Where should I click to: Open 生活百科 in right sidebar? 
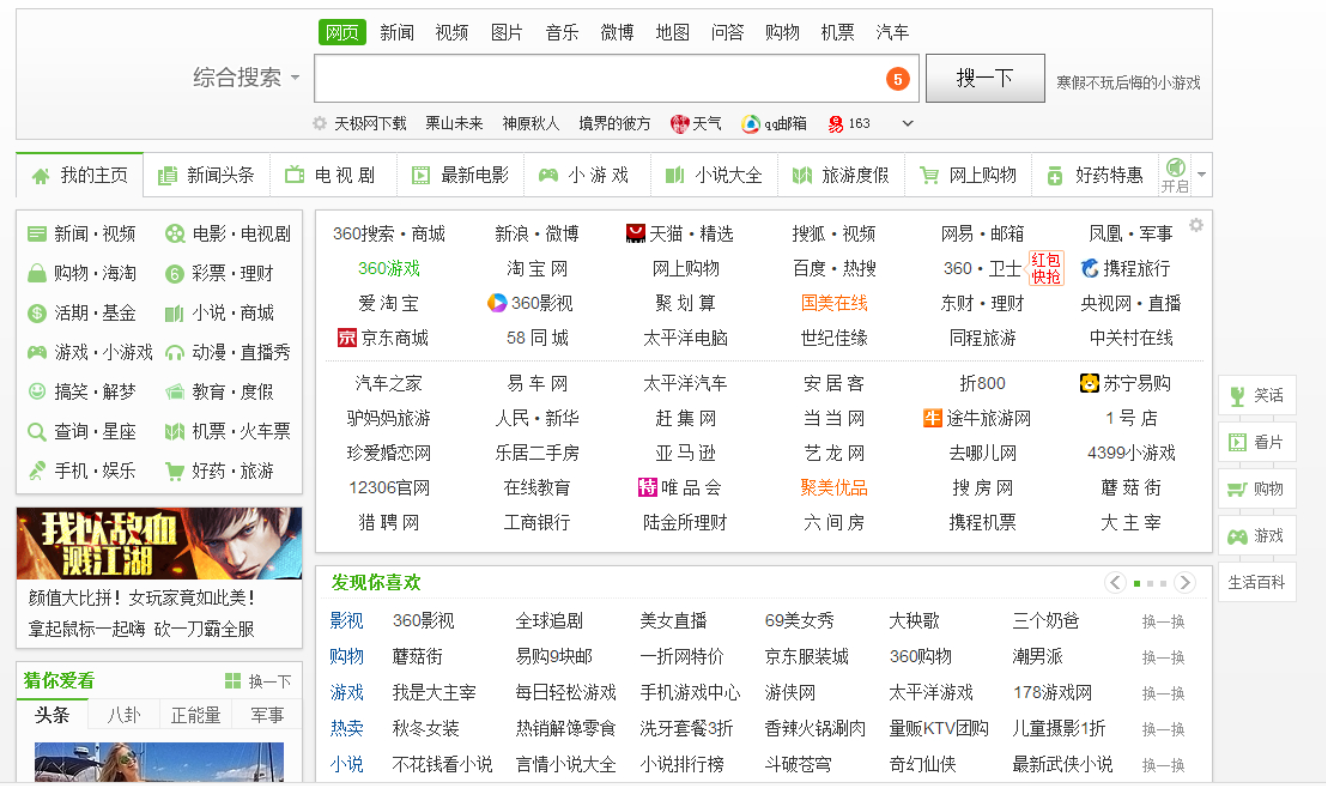[x=1257, y=582]
